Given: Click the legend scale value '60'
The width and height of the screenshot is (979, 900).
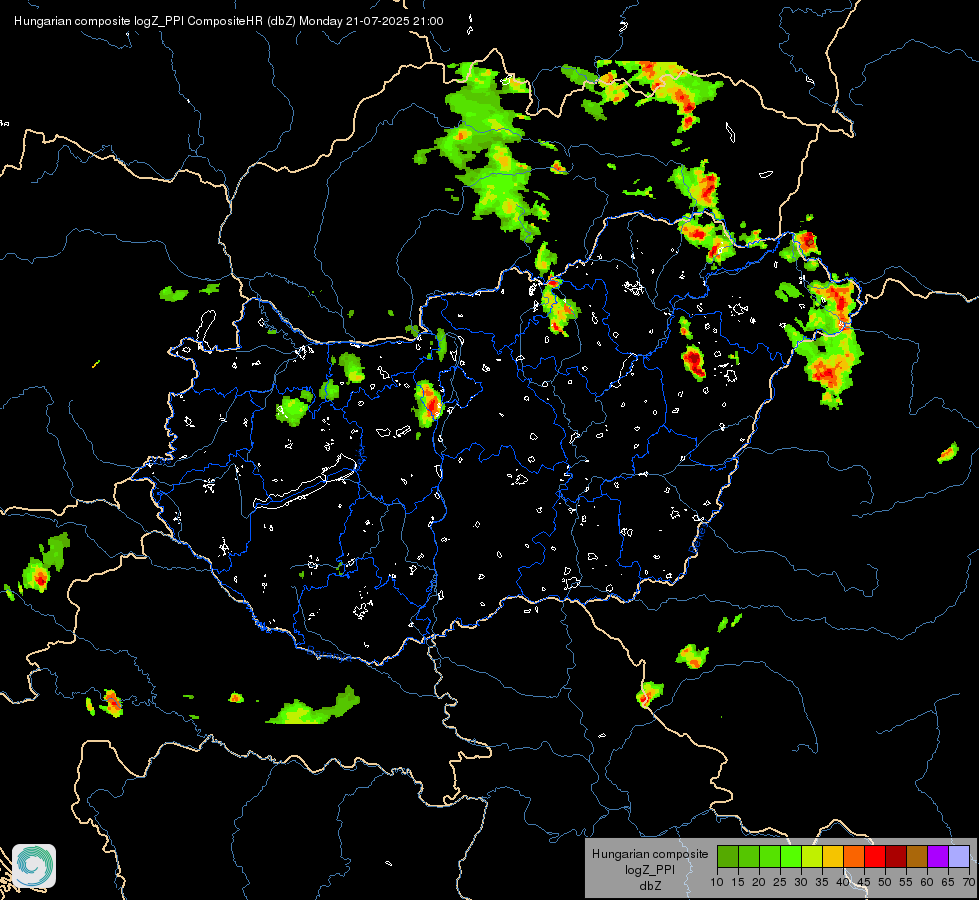Looking at the screenshot, I should (927, 883).
